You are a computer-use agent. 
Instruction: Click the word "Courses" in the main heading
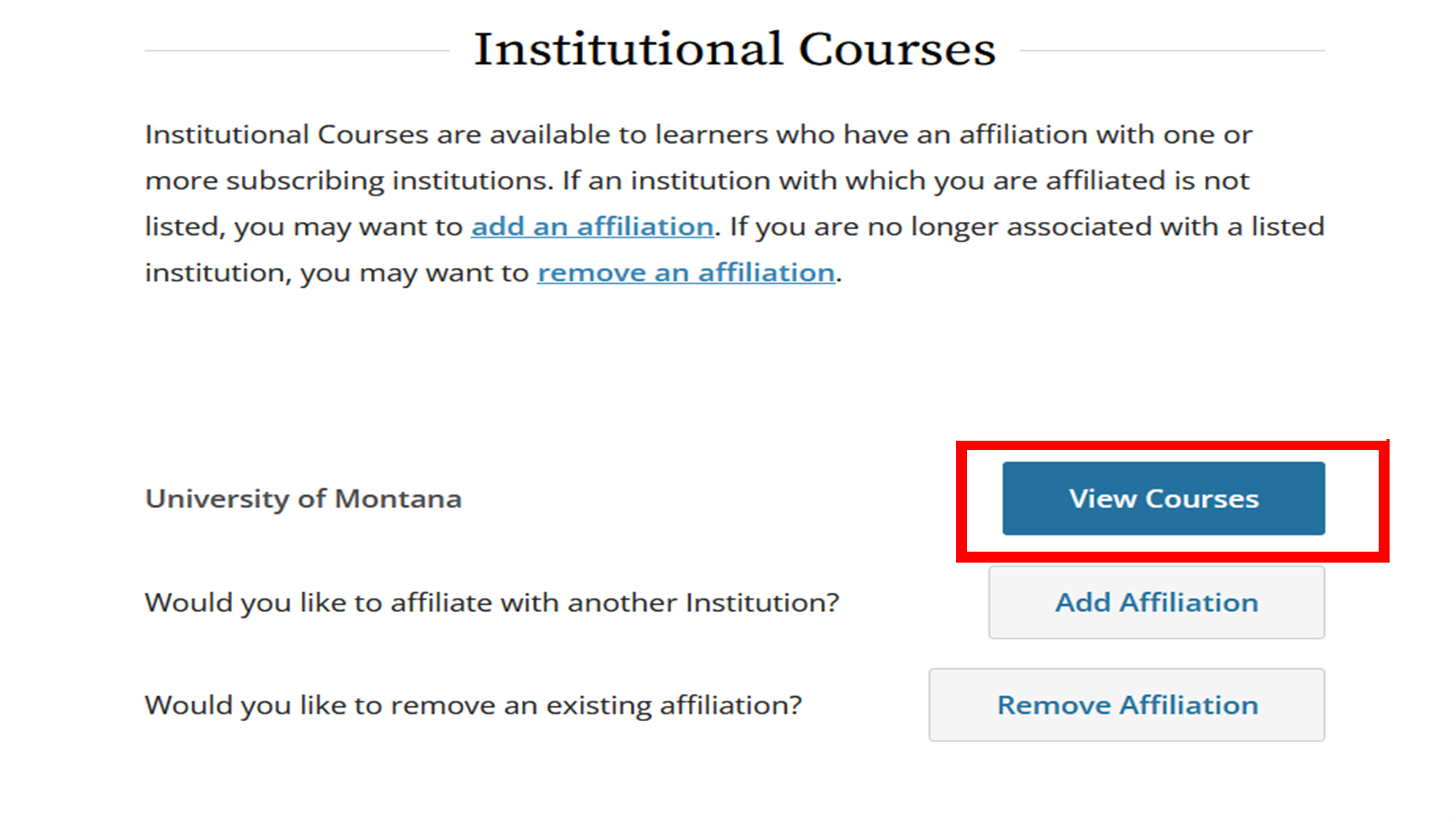click(x=897, y=49)
